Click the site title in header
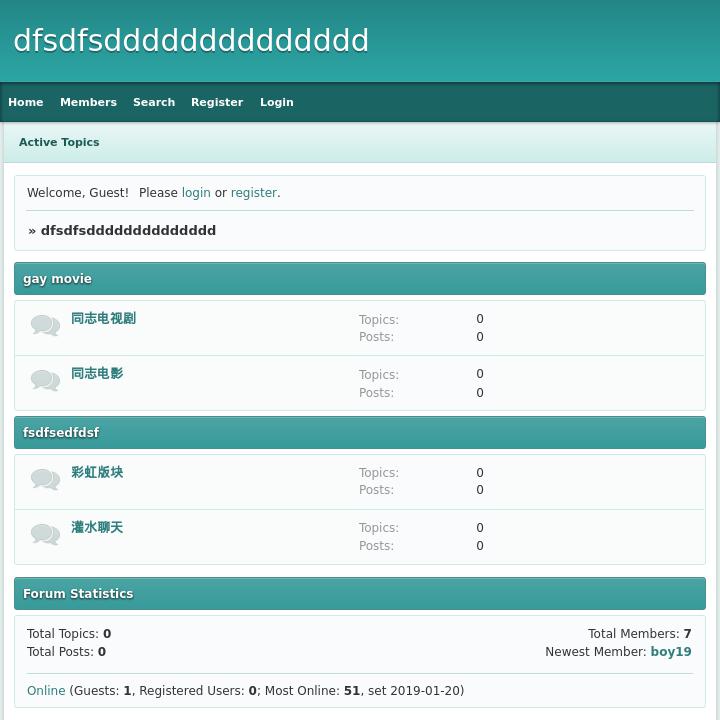This screenshot has width=720, height=720. click(x=191, y=41)
